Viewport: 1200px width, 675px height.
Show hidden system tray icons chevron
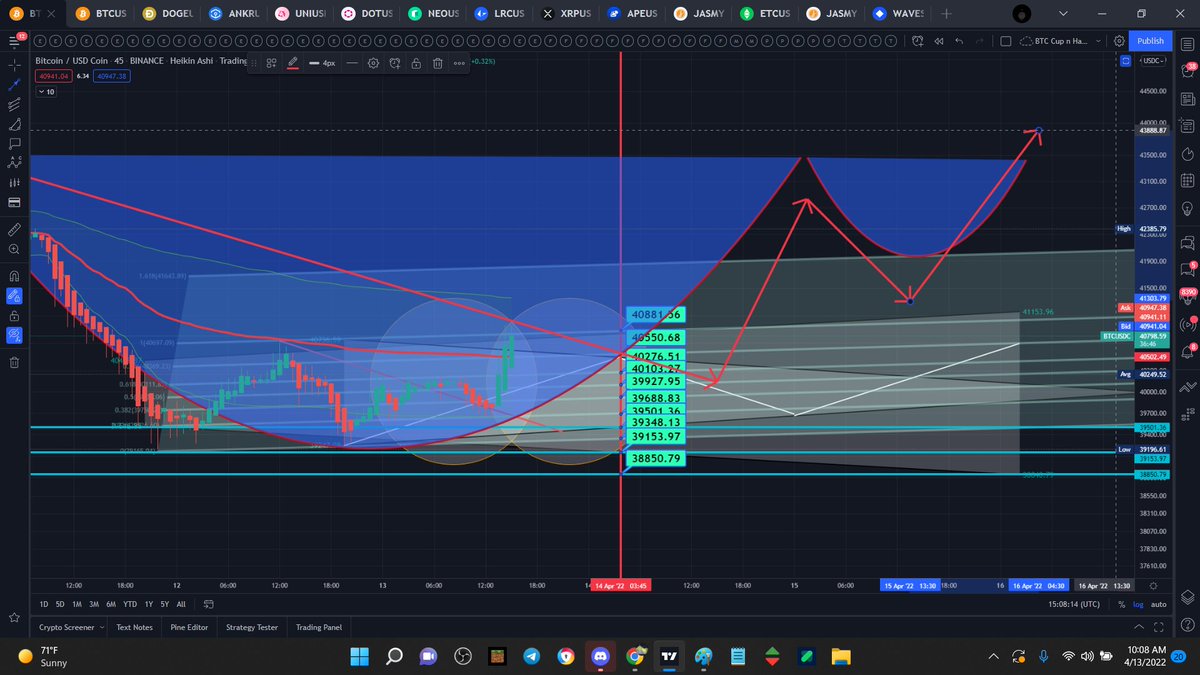(992, 656)
